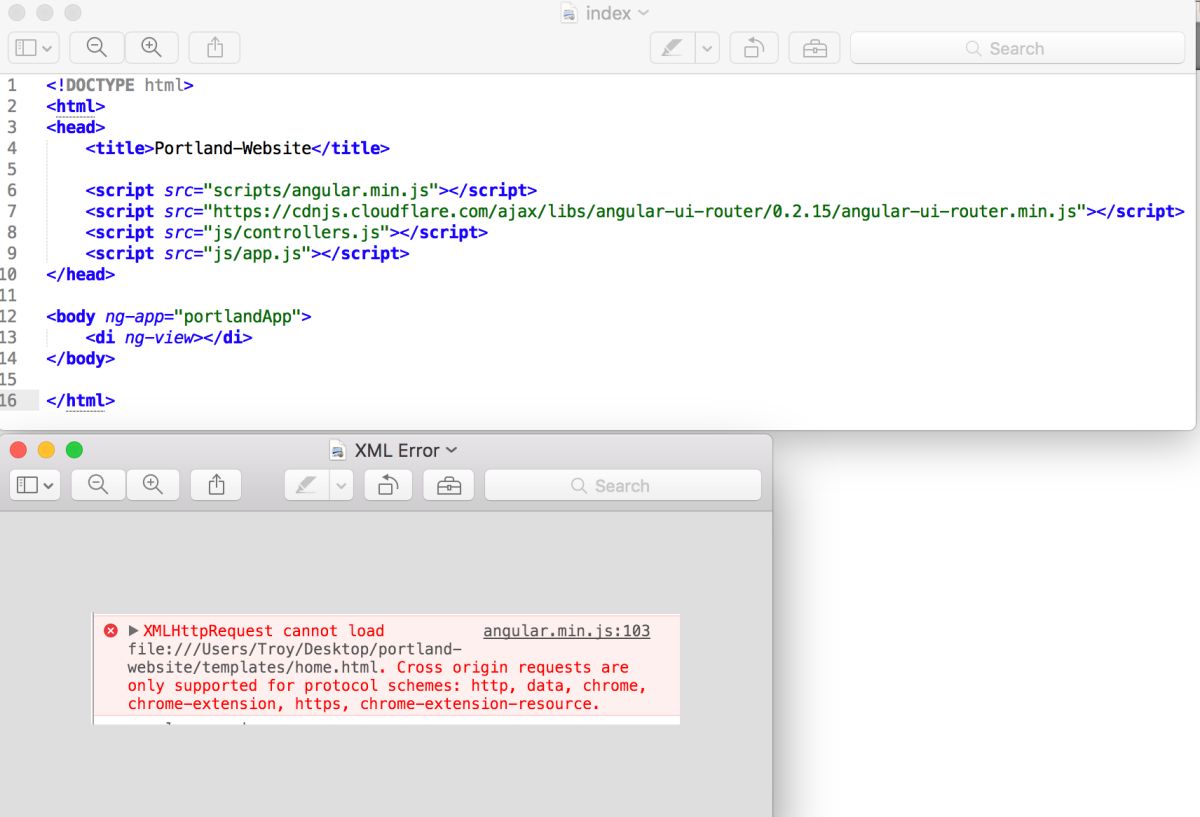The image size is (1200, 817).
Task: Click the Portland-Website title text
Action: pos(233,148)
